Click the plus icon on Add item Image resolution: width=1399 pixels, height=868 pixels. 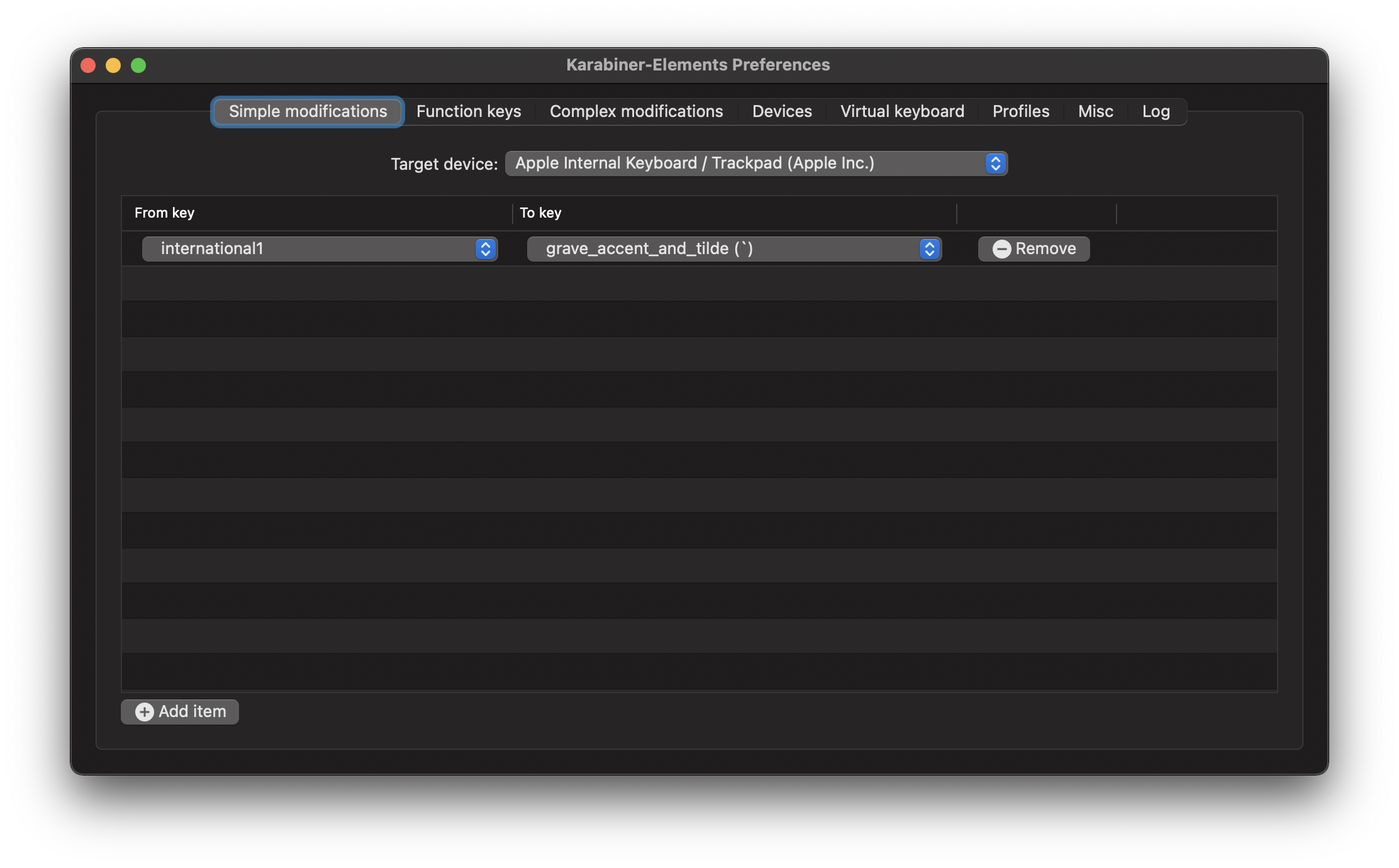click(x=144, y=712)
